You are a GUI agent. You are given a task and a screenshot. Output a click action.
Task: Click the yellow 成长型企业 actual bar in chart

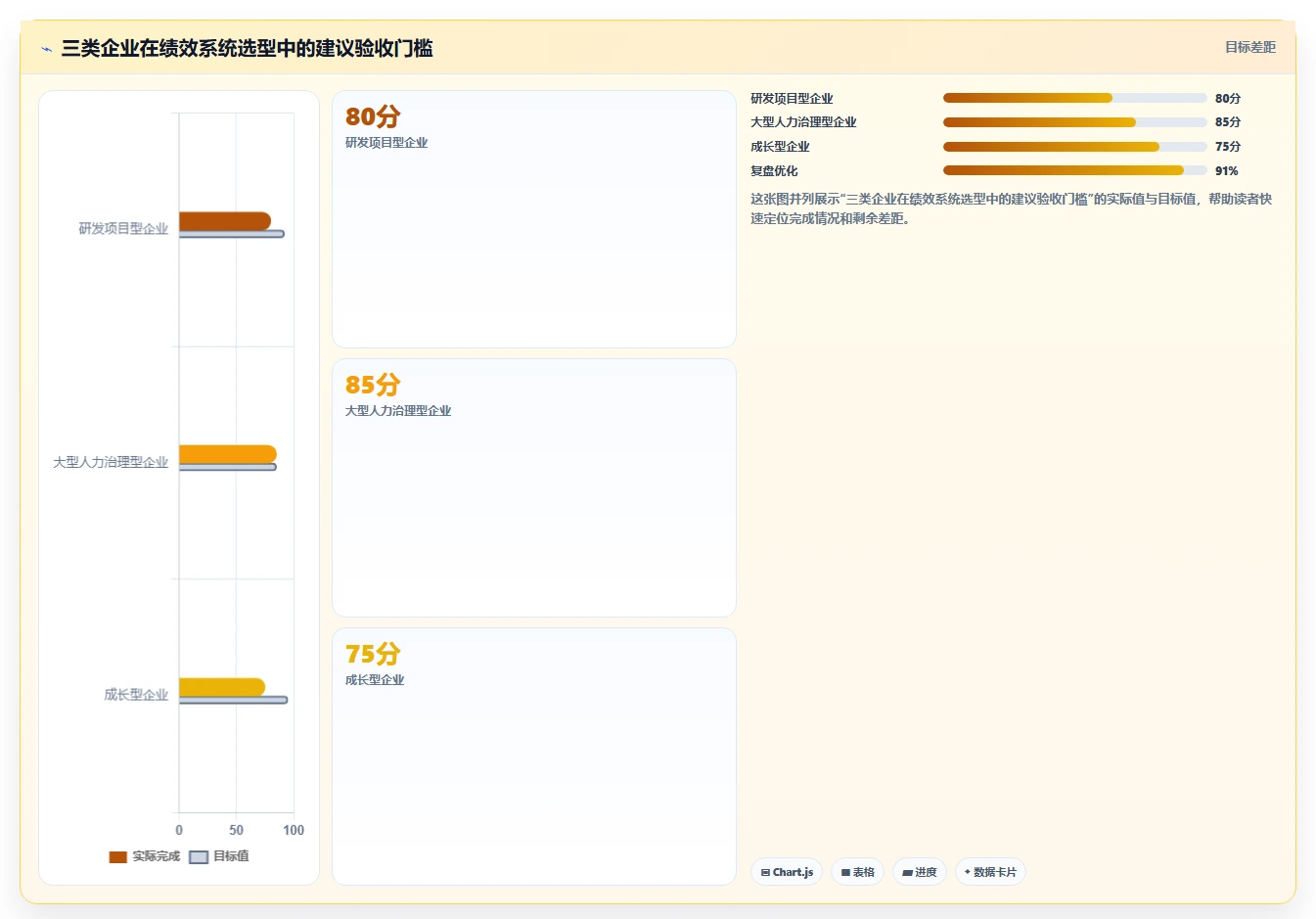[x=222, y=687]
